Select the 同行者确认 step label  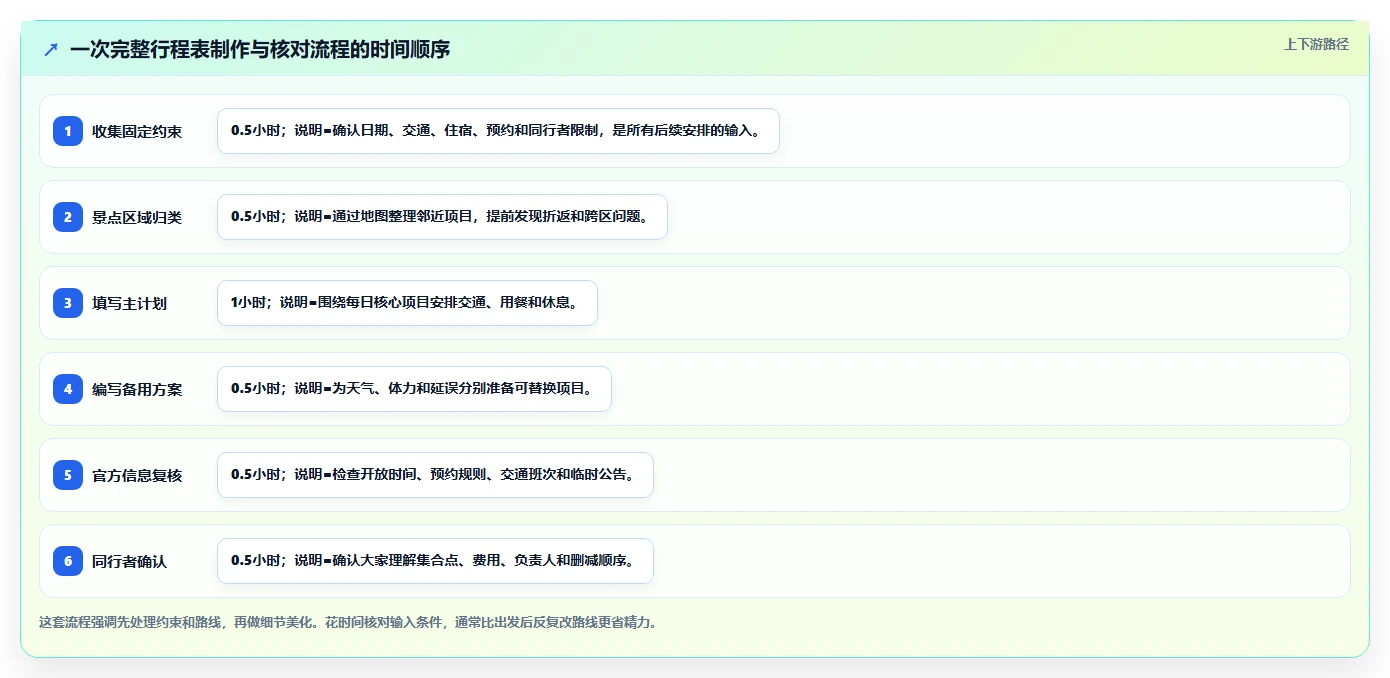click(130, 561)
